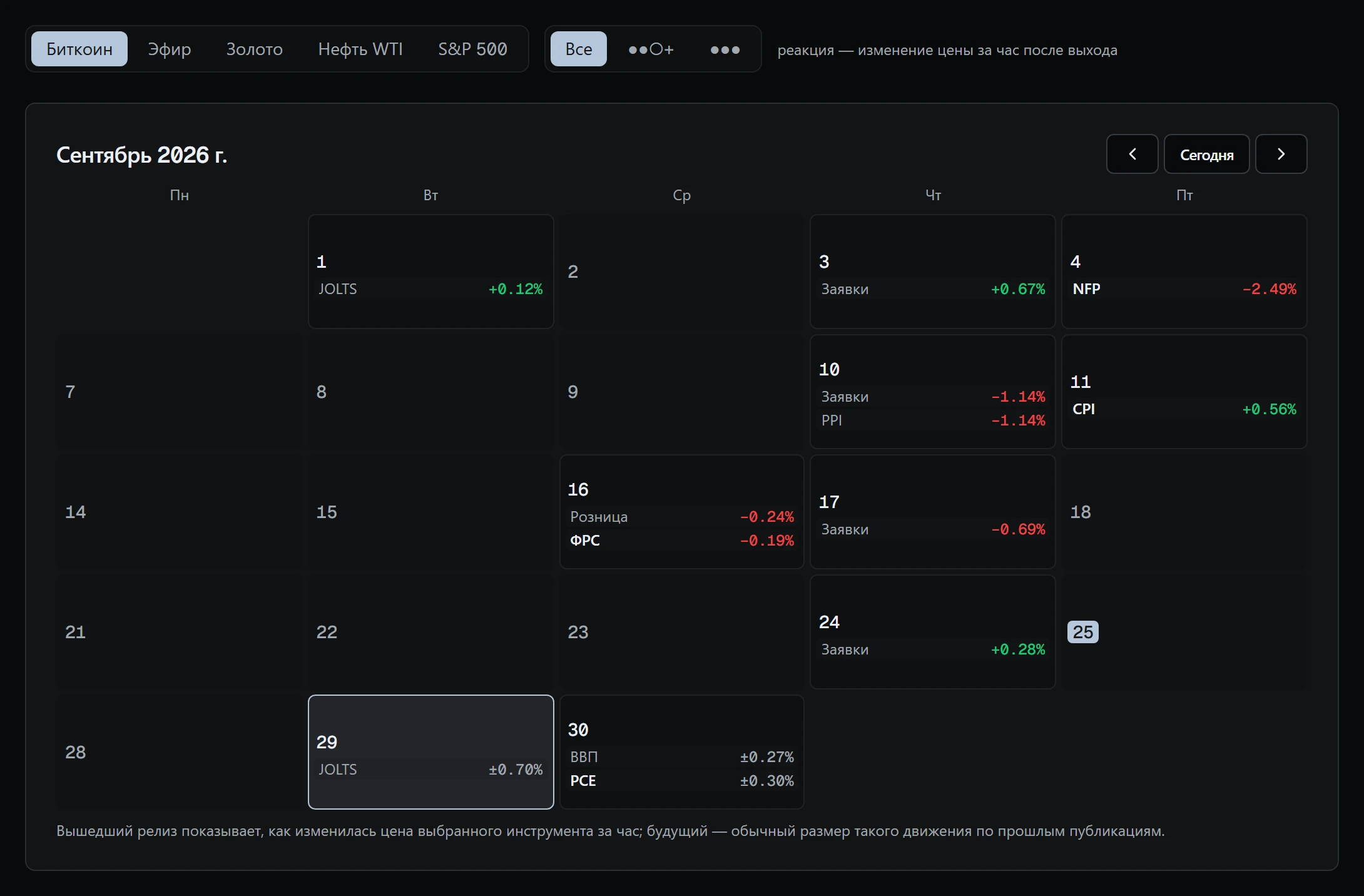Click day cell 7 in the calendar
The image size is (1364, 896).
tap(179, 392)
